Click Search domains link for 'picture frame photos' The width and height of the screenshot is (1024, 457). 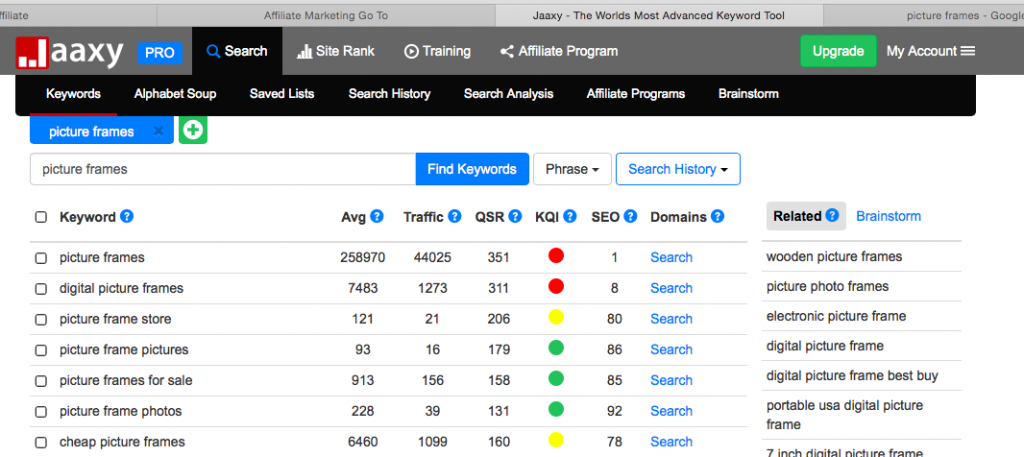click(671, 411)
